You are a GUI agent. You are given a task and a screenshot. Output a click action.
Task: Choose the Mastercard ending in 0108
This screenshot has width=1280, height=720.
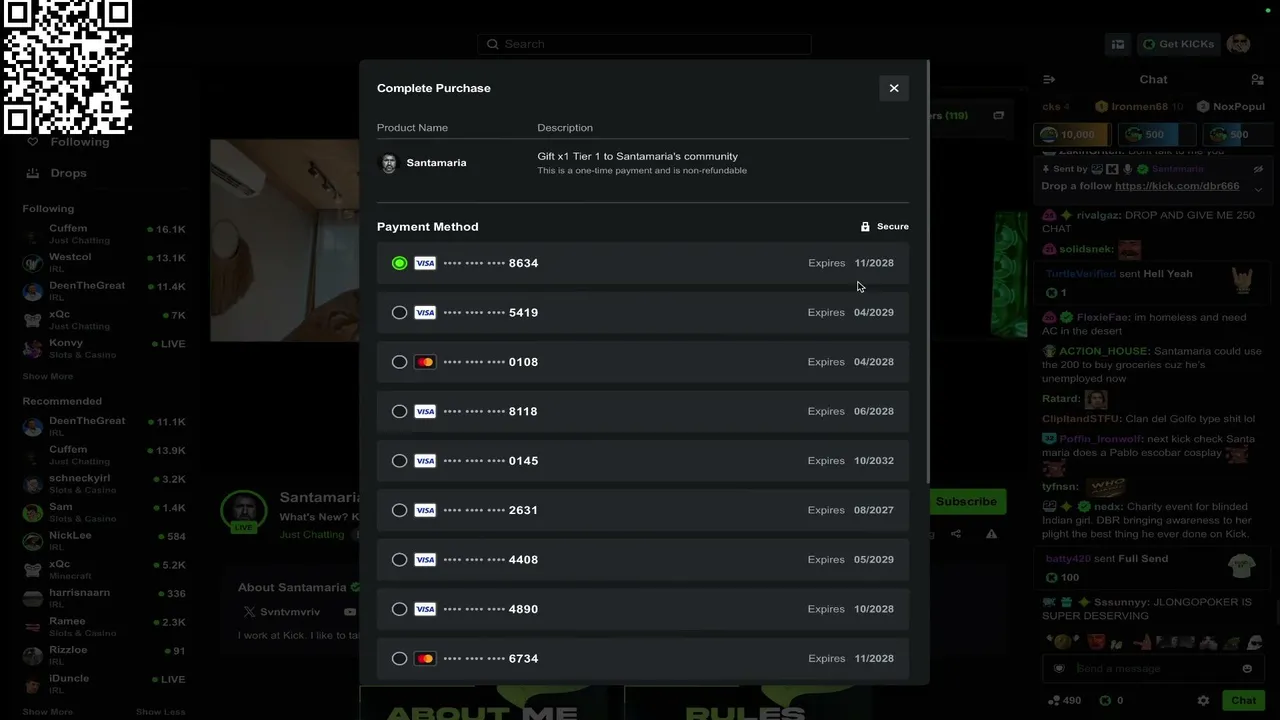click(643, 362)
